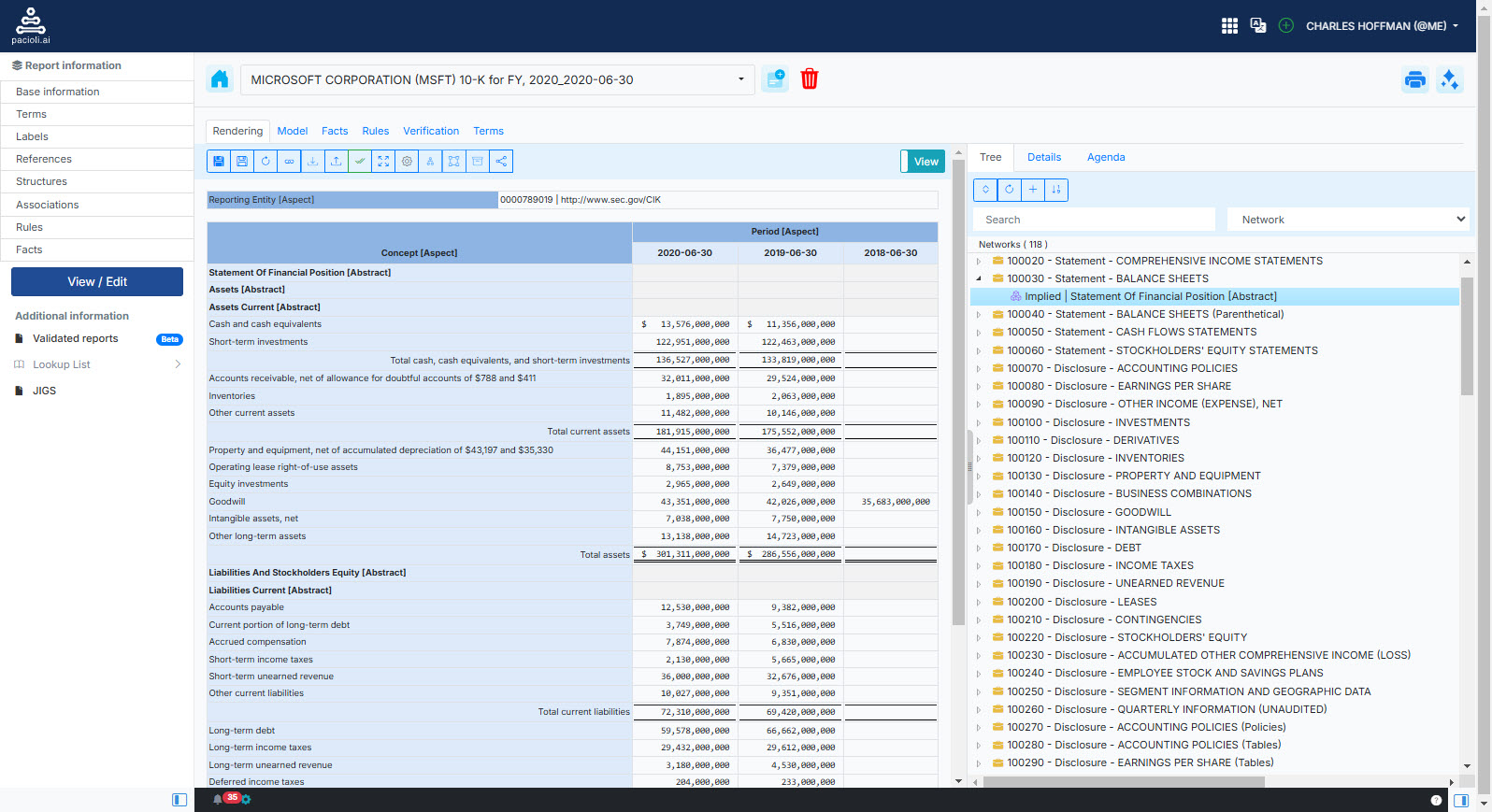Open the MICROSOFT CORPORATION report selector dropdown
Viewport: 1492px width, 812px height.
pos(497,80)
